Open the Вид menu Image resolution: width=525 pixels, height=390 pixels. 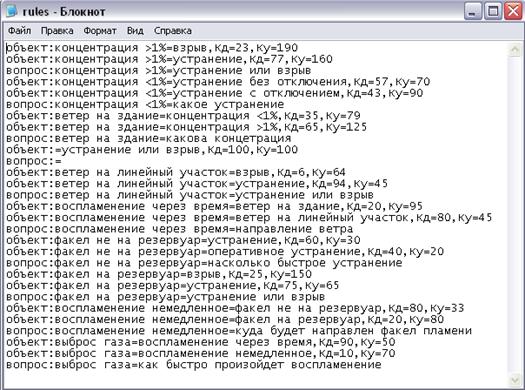pos(135,31)
